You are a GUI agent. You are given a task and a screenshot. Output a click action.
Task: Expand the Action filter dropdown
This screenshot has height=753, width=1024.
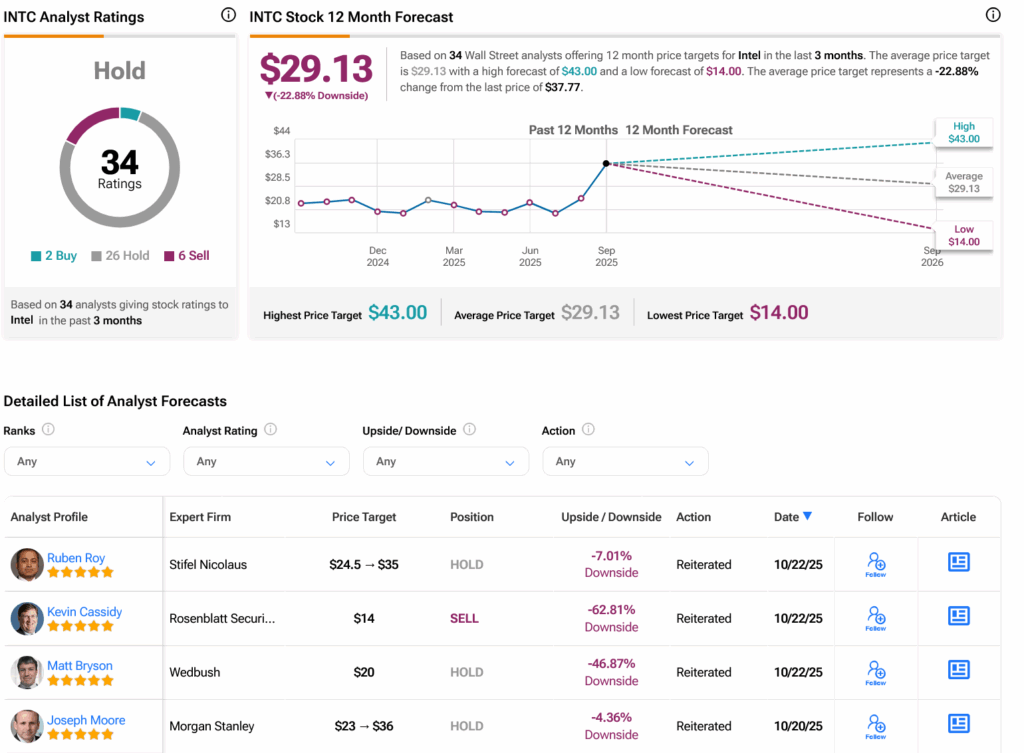[x=625, y=462]
